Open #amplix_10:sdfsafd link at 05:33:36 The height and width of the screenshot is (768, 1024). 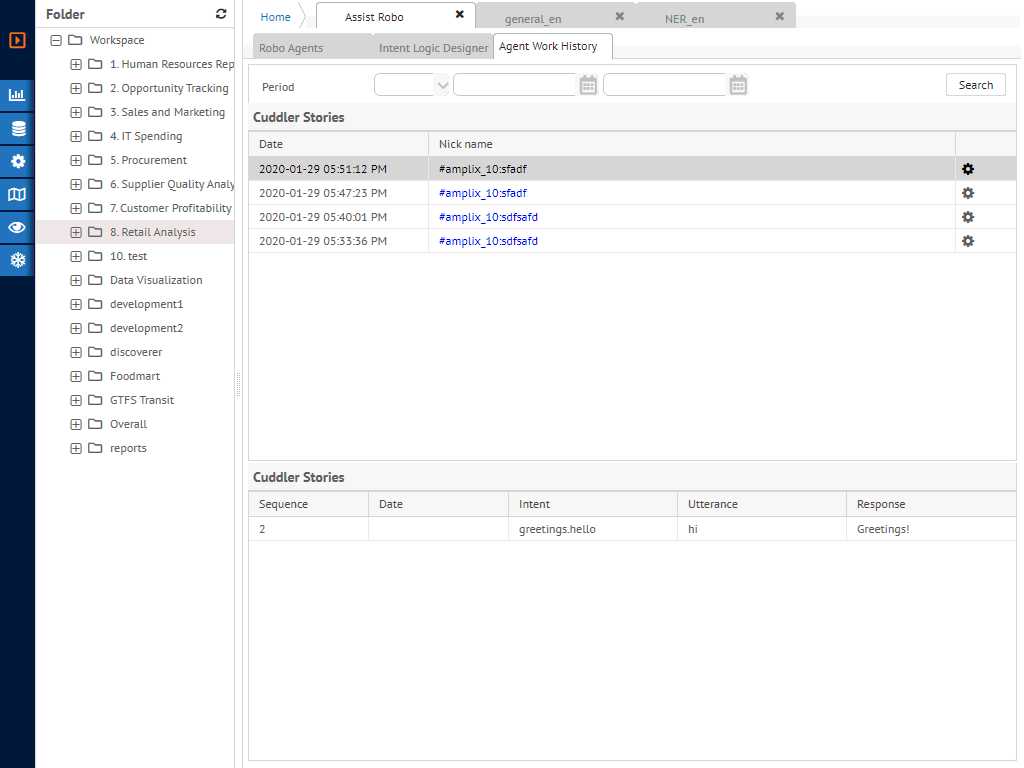pyautogui.click(x=488, y=241)
